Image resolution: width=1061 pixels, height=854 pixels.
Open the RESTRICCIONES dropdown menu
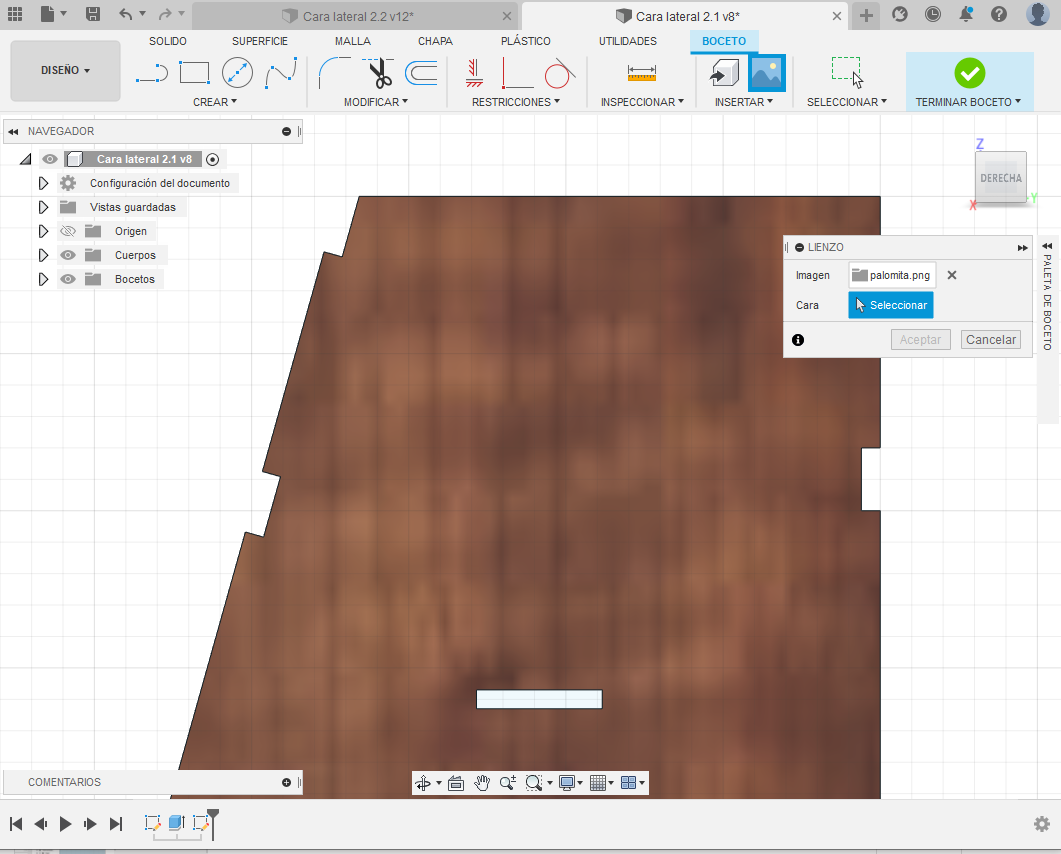point(515,102)
